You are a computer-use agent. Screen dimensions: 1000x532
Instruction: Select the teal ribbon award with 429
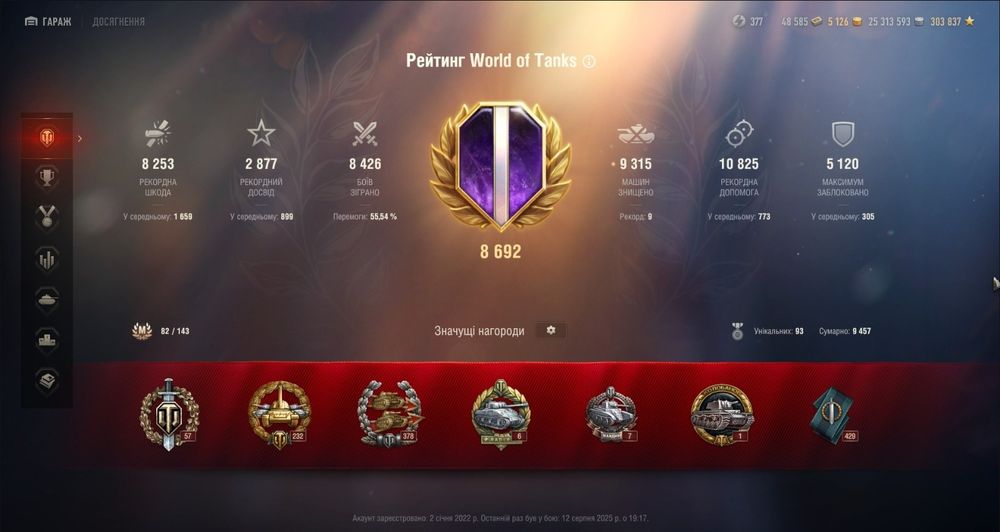pyautogui.click(x=834, y=416)
